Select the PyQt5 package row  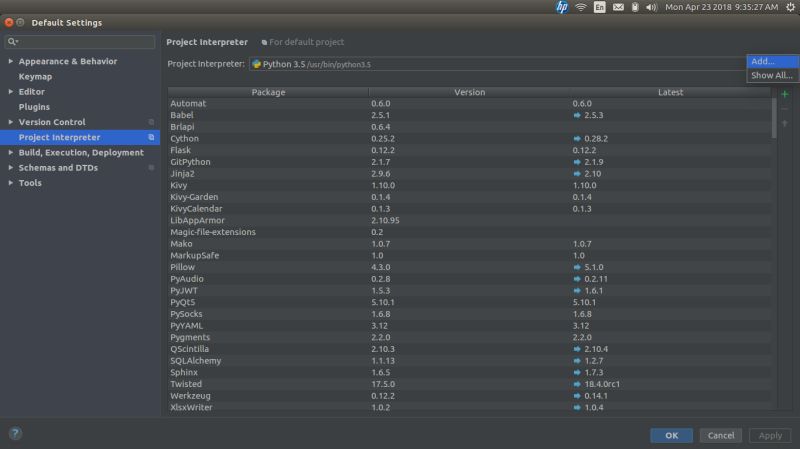(x=469, y=303)
